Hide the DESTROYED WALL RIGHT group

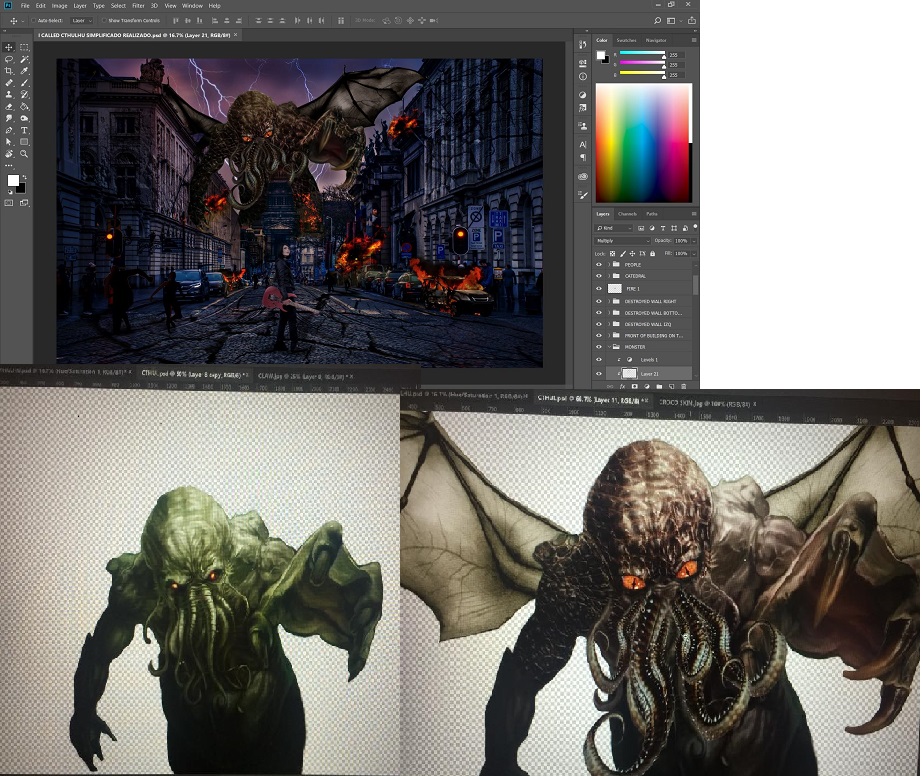pyautogui.click(x=599, y=301)
